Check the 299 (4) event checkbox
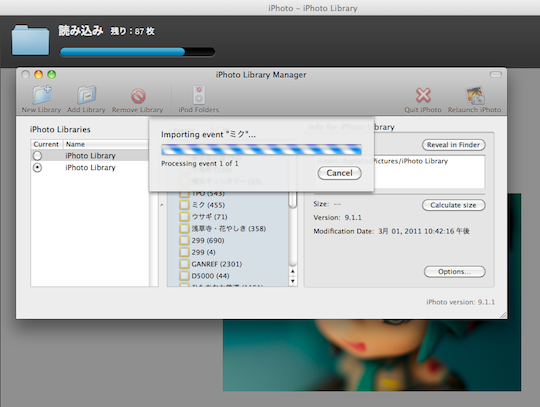Screen dimensions: 540x407 tap(184, 252)
